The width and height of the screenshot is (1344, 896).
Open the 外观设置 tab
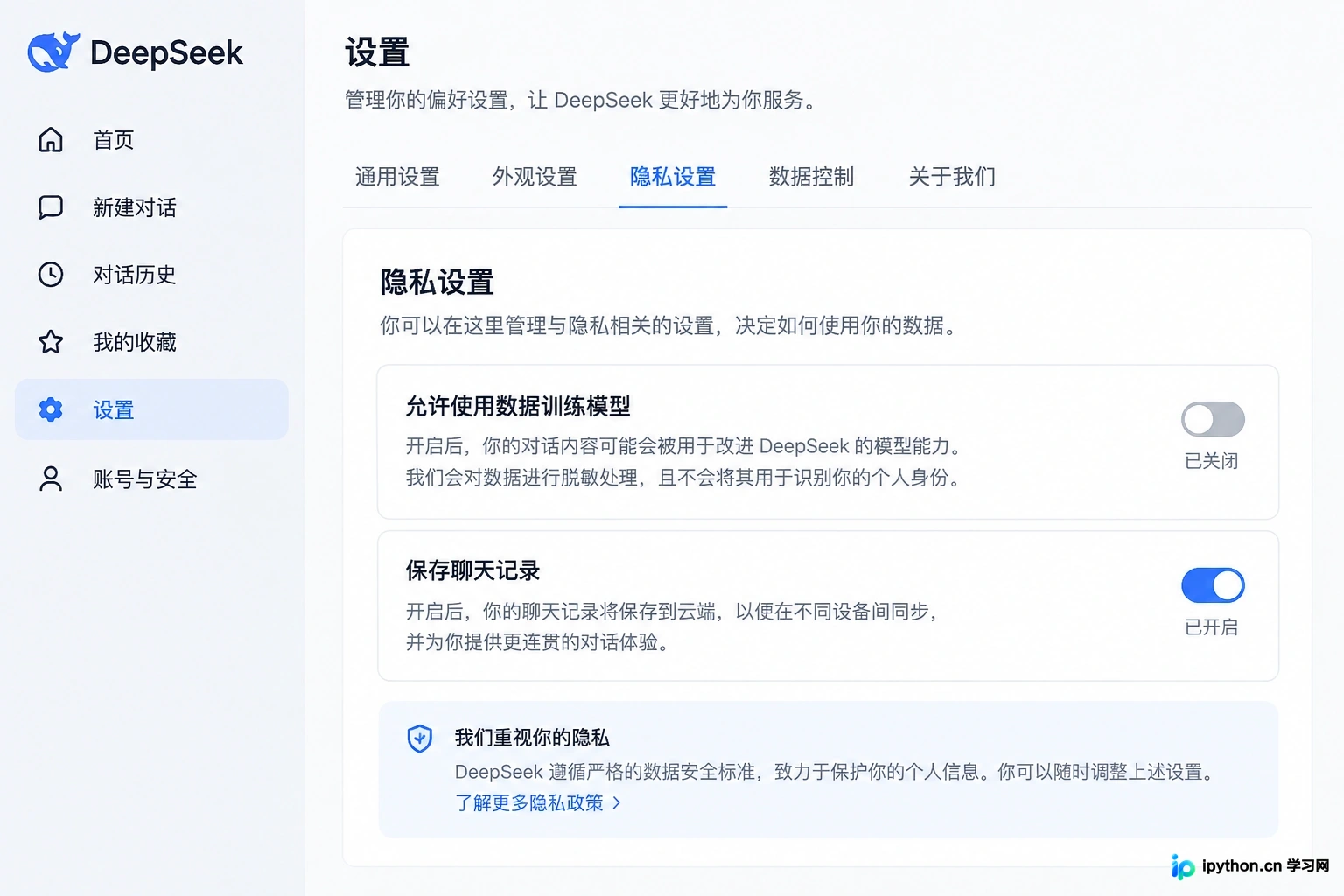tap(535, 177)
